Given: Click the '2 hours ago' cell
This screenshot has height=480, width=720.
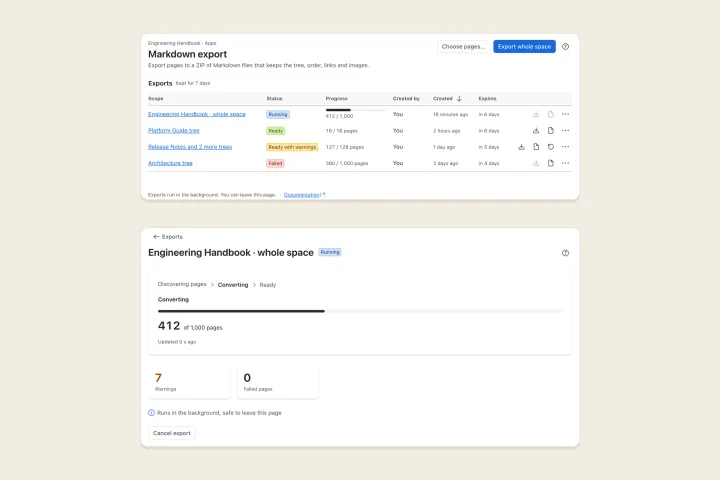Looking at the screenshot, I should click(x=446, y=131).
